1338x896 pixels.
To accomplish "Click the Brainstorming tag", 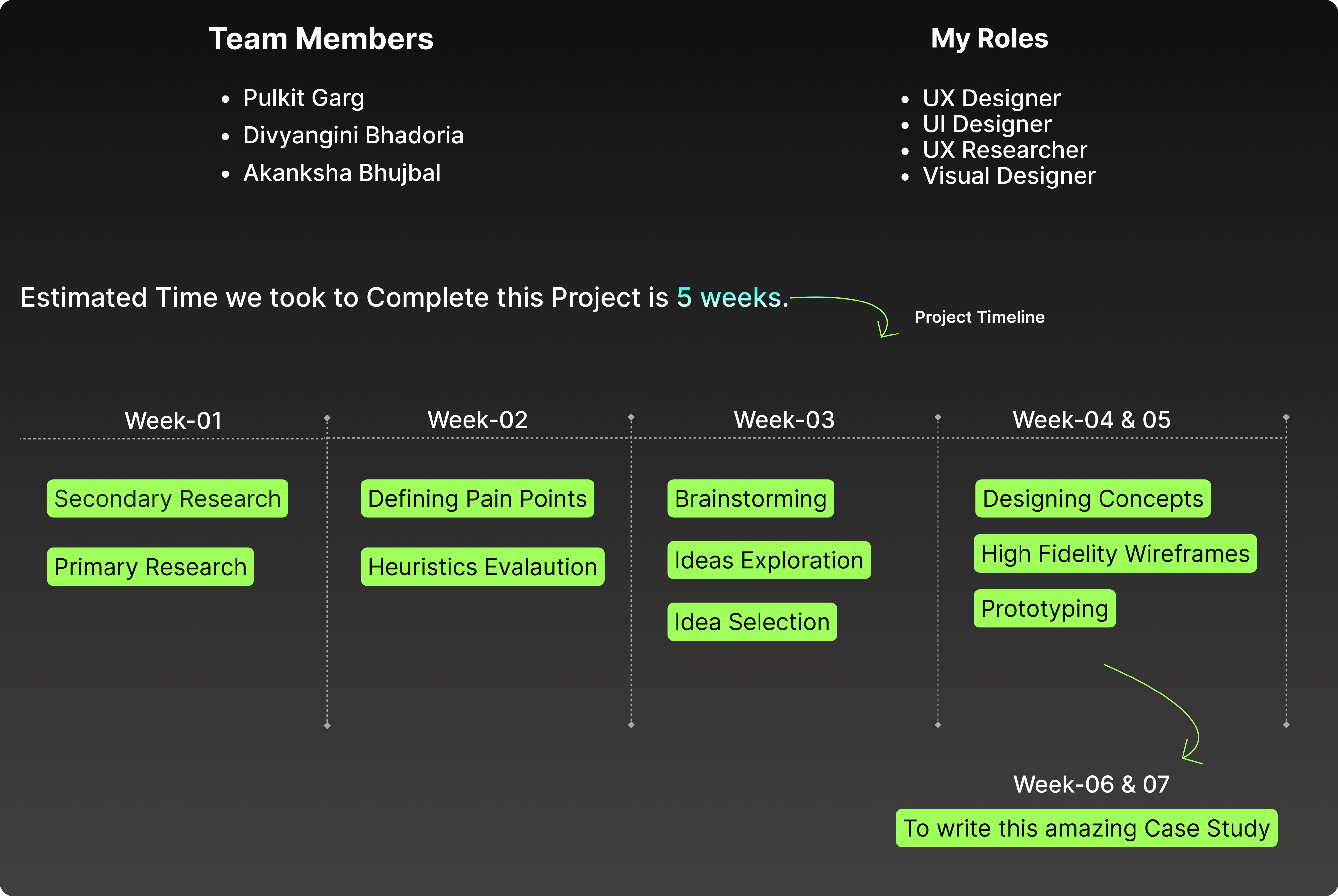I will (x=750, y=498).
